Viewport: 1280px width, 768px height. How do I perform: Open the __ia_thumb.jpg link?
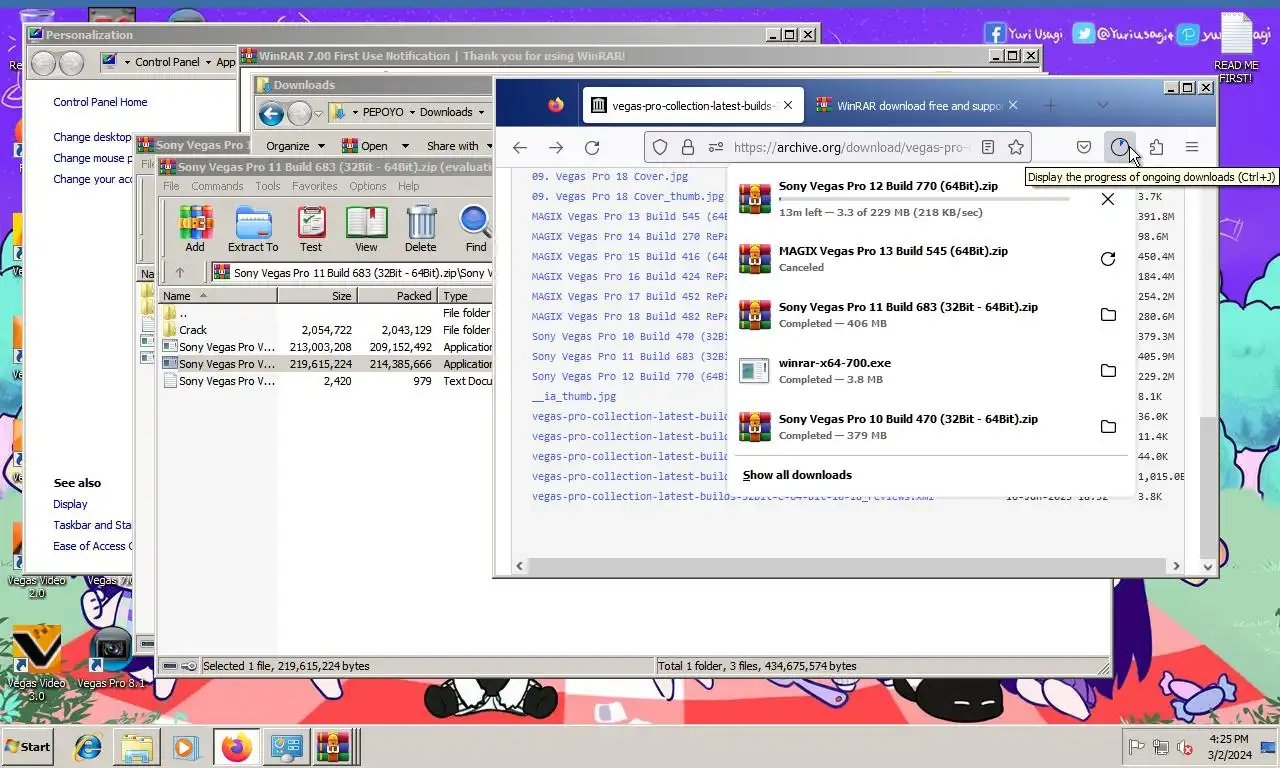574,396
